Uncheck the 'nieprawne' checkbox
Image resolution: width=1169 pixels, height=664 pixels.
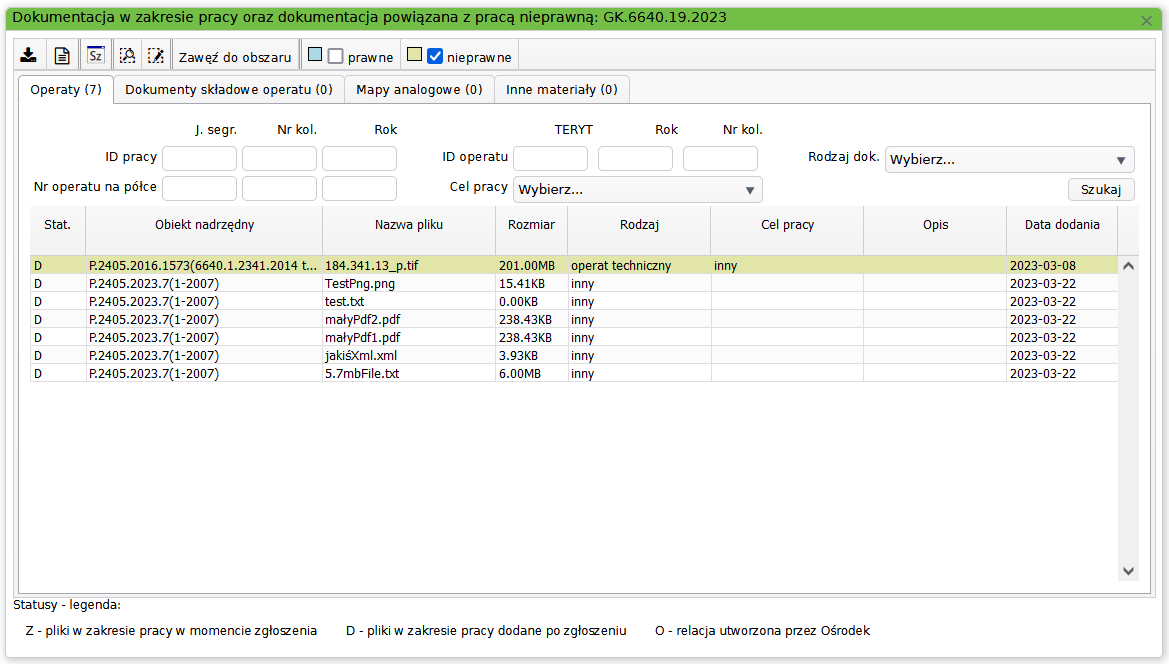click(x=435, y=57)
